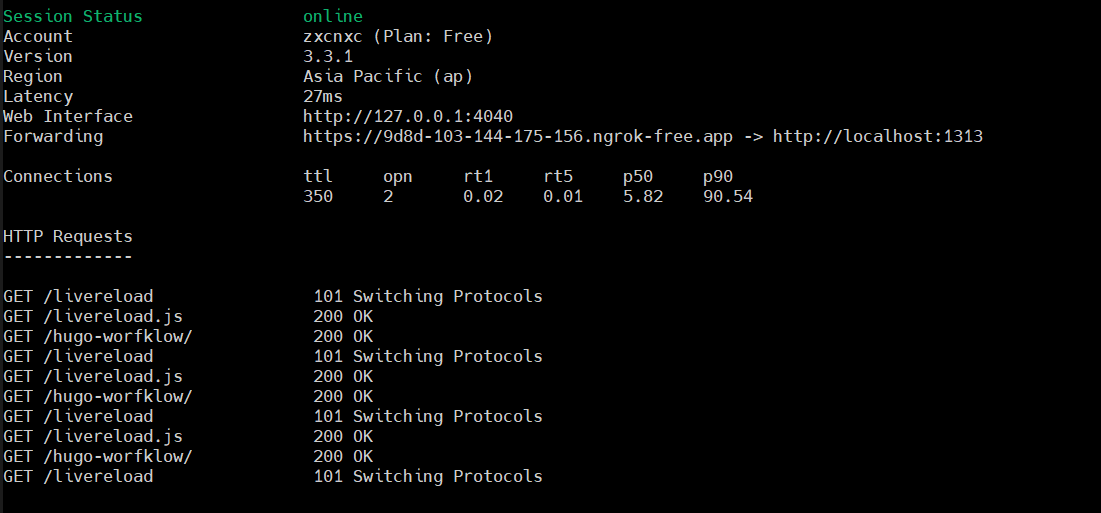Click the "Asia Pacific (ap)" region value

pos(388,76)
